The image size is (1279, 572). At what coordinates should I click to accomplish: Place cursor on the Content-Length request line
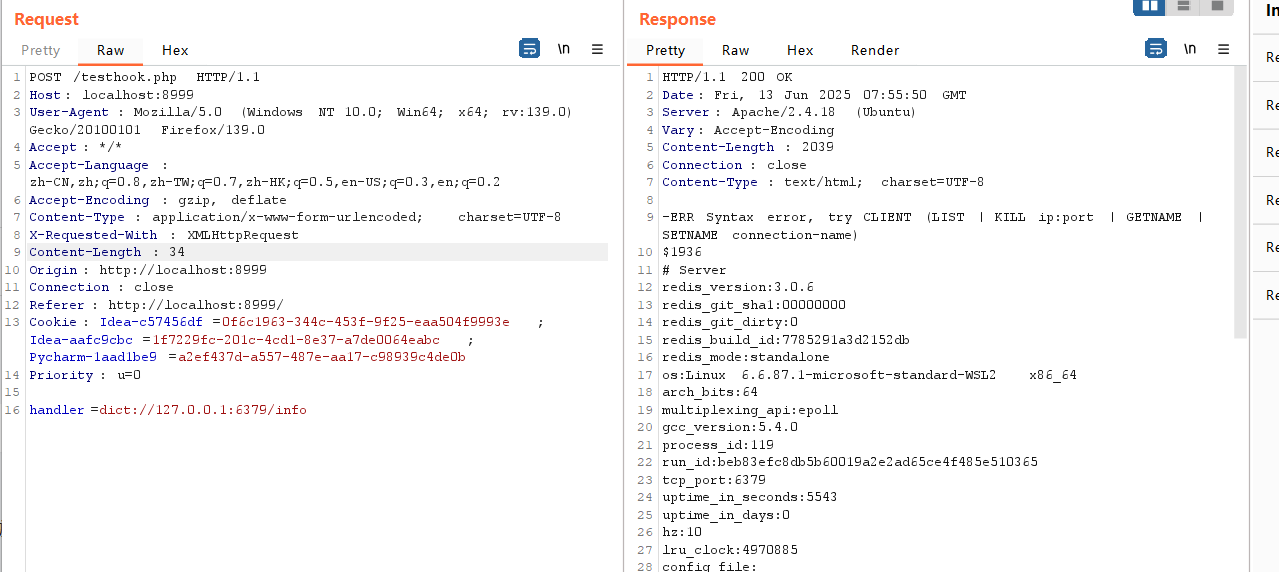(x=107, y=252)
